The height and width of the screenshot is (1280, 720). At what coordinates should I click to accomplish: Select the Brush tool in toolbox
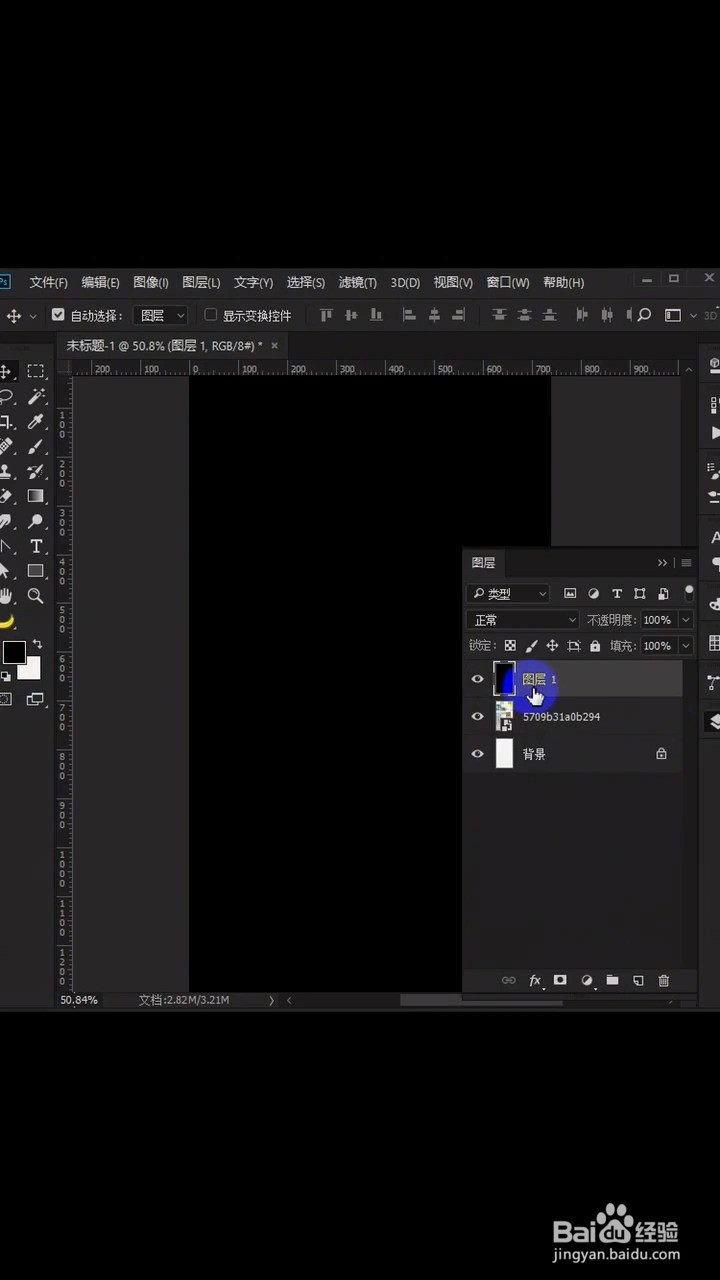36,447
